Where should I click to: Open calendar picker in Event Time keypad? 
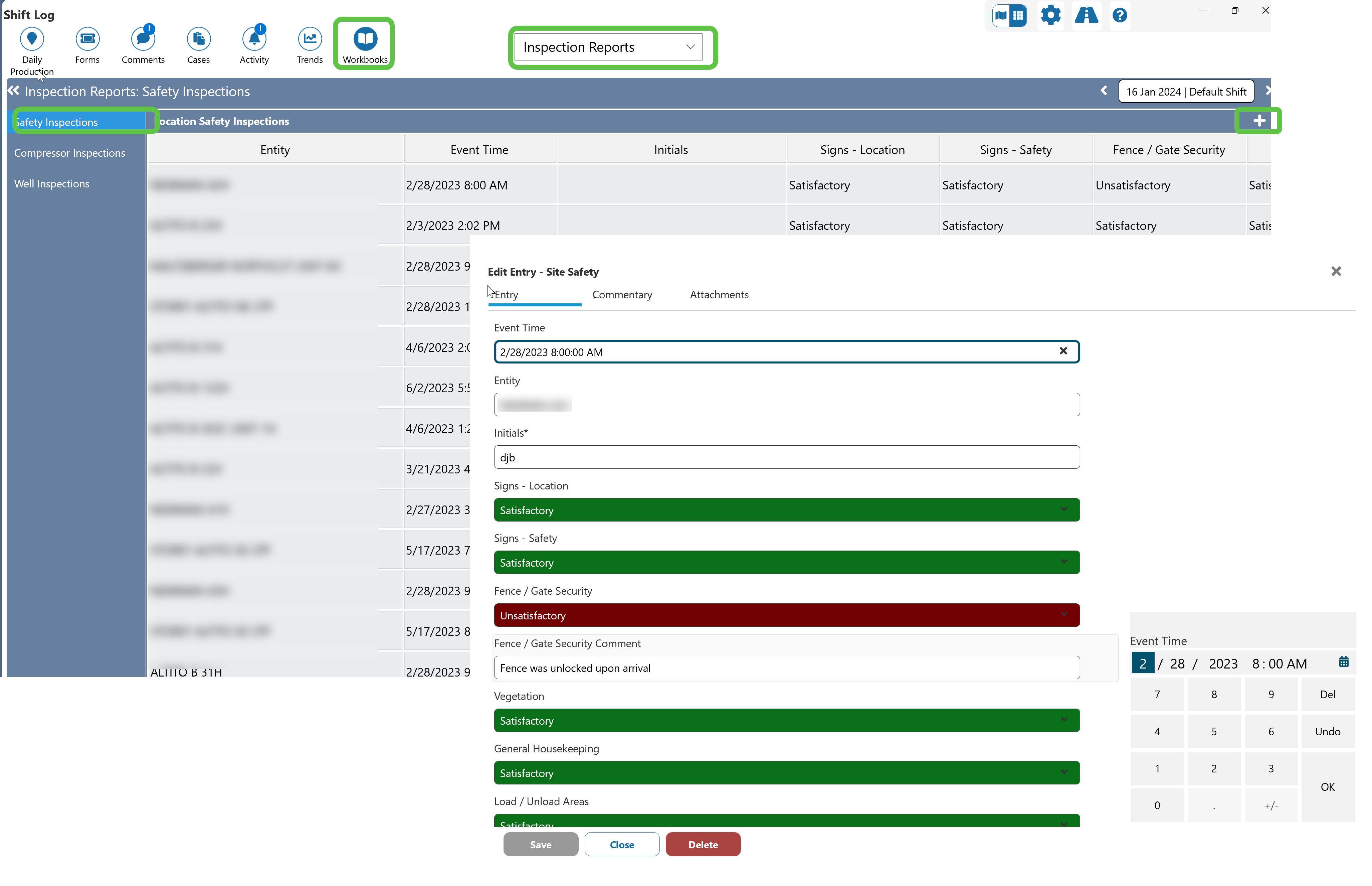click(x=1343, y=662)
